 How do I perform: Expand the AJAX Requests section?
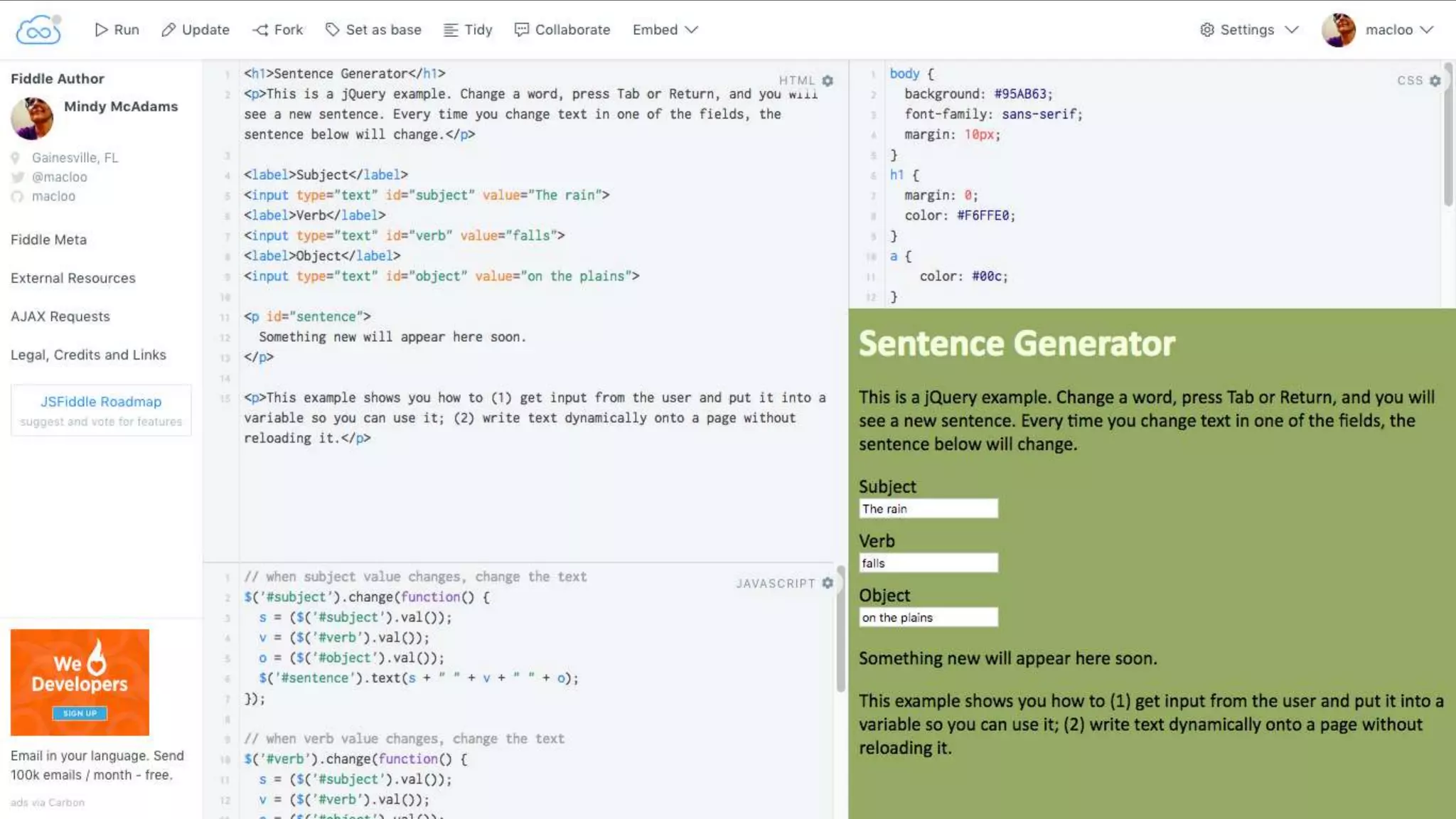(x=60, y=316)
